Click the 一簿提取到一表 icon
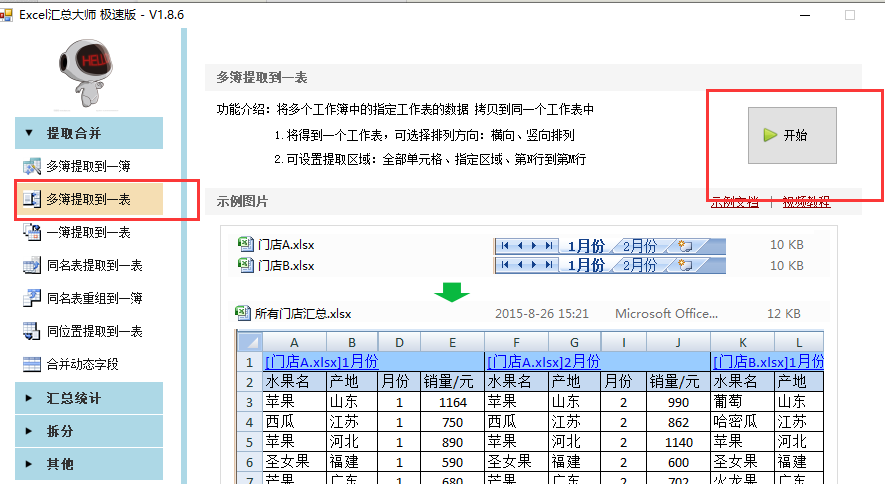The image size is (885, 484). pos(32,232)
